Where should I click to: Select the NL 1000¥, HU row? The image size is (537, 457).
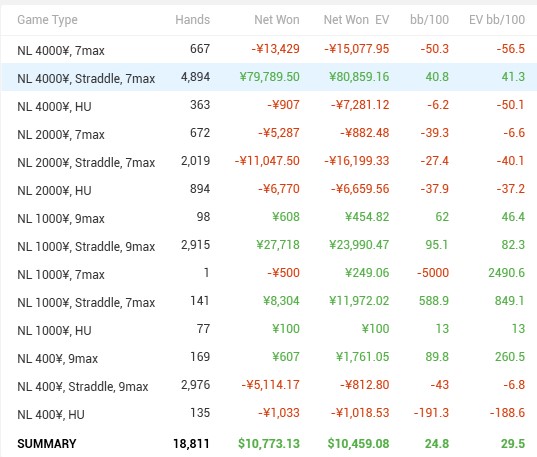point(268,330)
